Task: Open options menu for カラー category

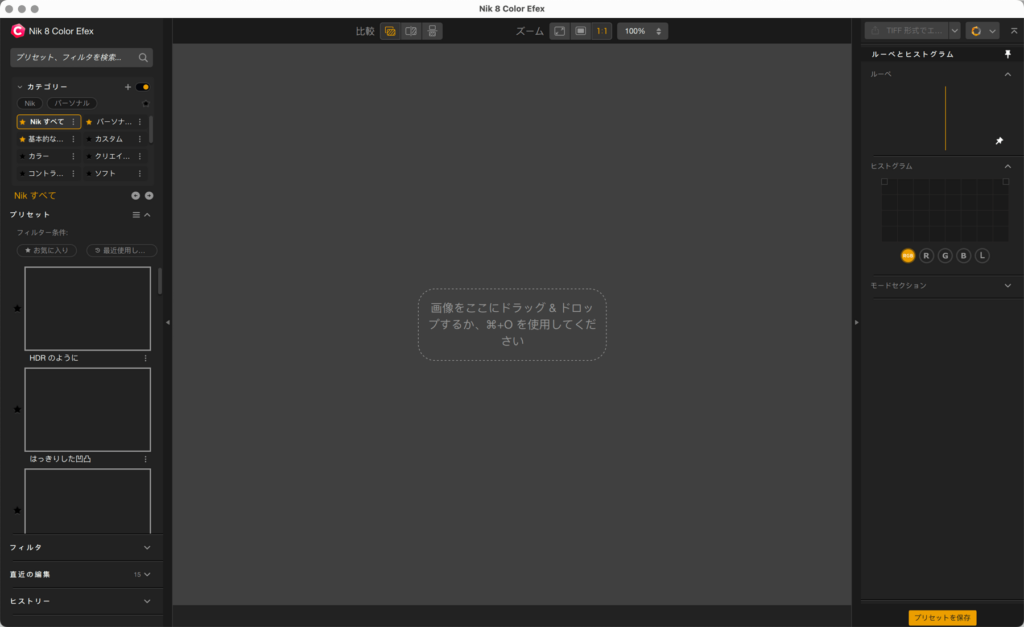Action: click(x=73, y=156)
